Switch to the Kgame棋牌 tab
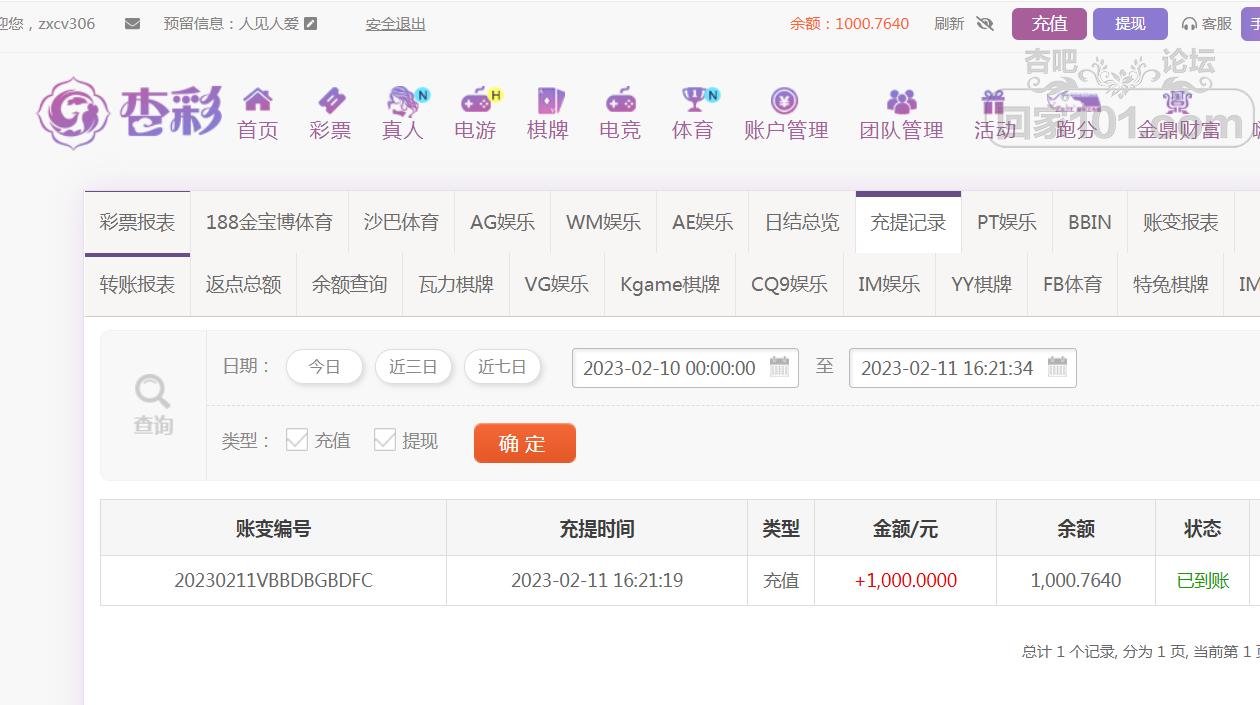1260x705 pixels. (x=670, y=285)
